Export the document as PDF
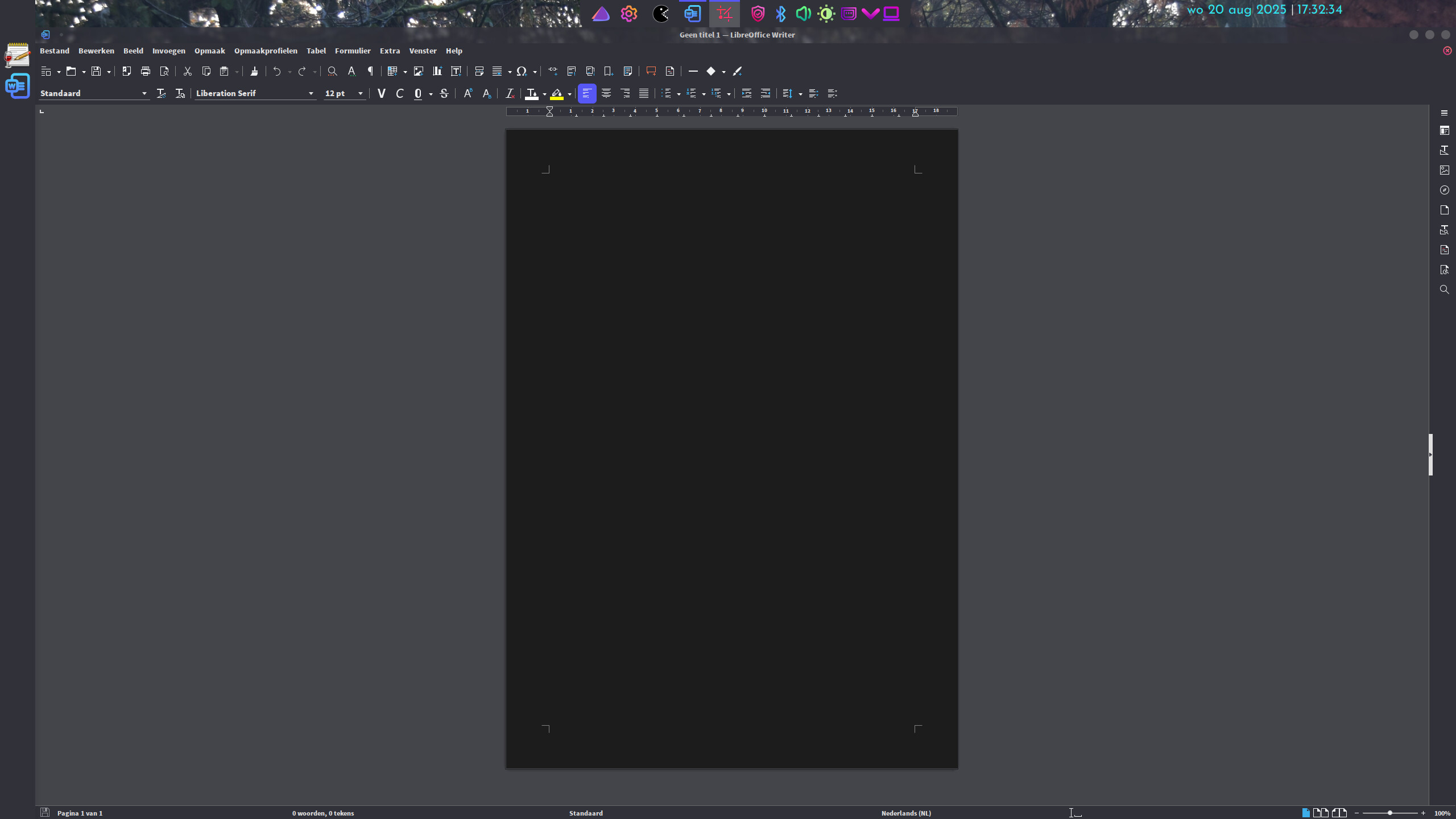This screenshot has height=819, width=1456. pos(126,71)
